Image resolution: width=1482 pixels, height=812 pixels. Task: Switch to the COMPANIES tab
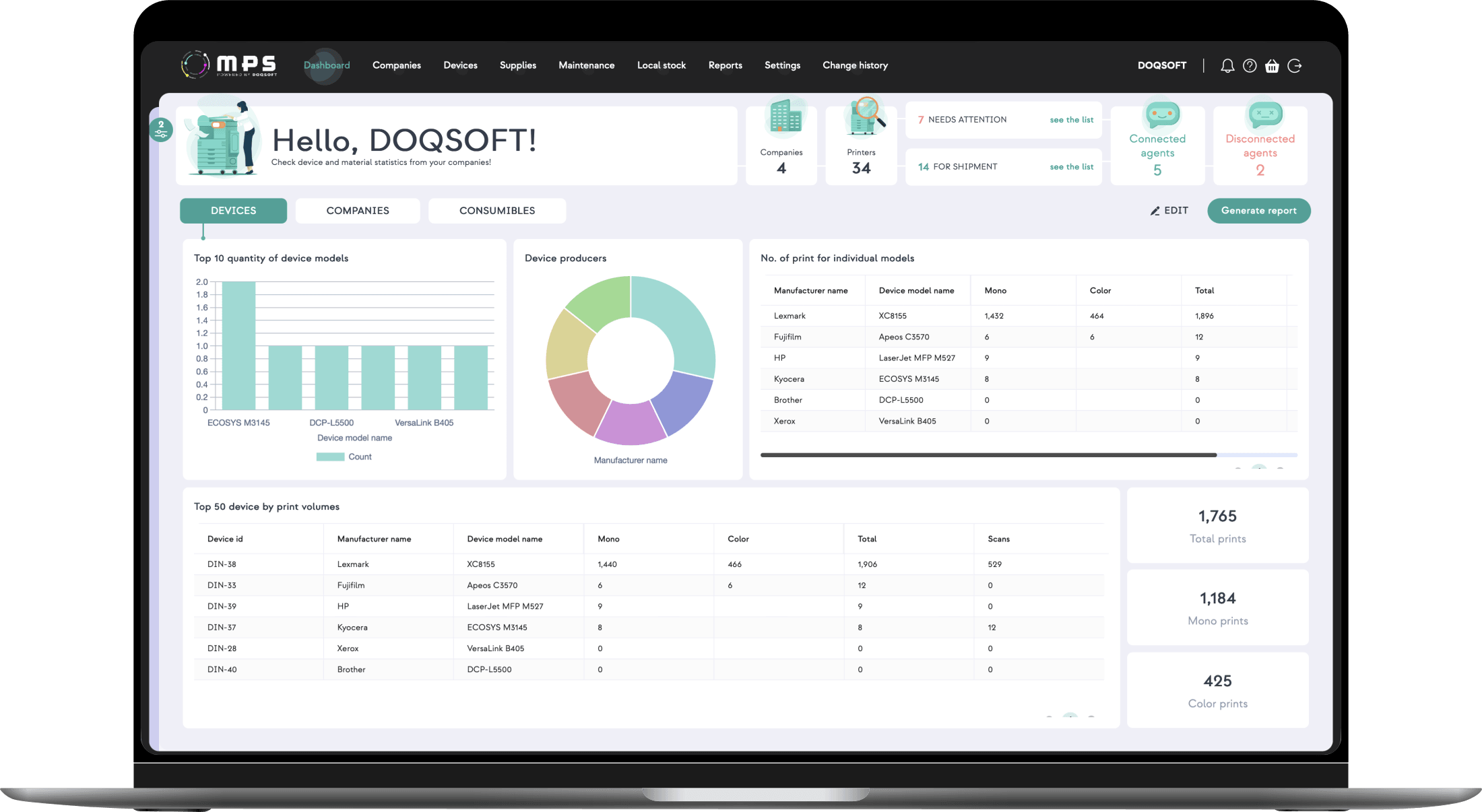click(x=358, y=211)
